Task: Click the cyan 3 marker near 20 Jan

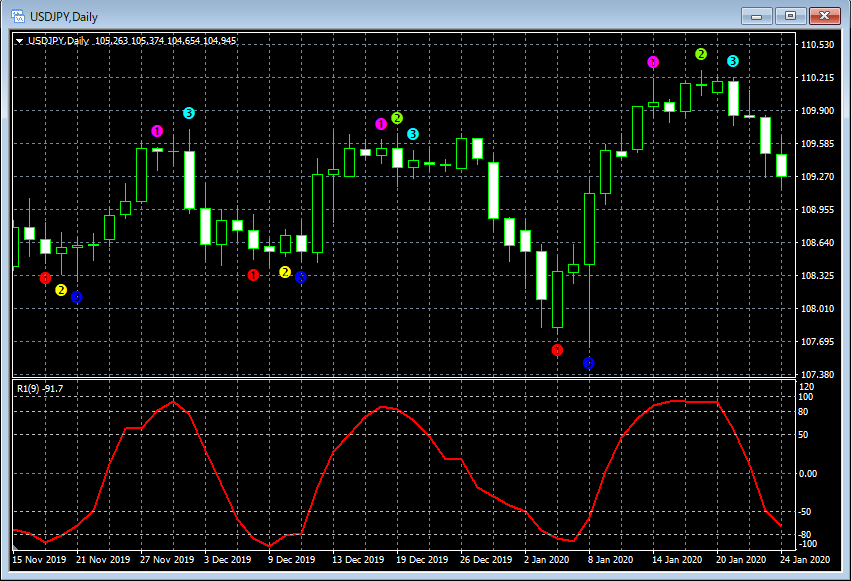Action: [733, 61]
